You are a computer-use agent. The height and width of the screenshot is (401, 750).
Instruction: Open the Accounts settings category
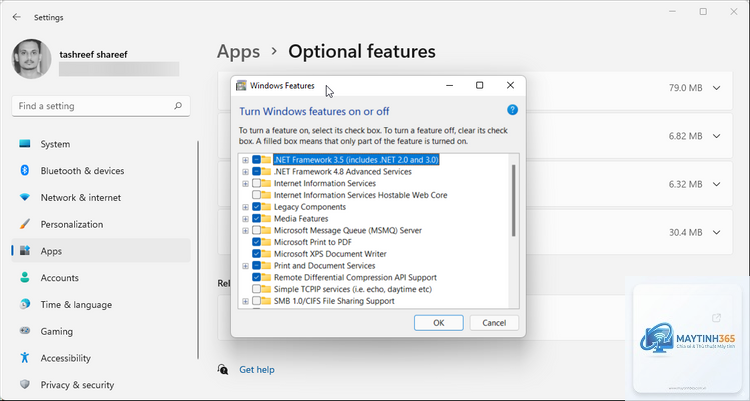click(x=101, y=278)
